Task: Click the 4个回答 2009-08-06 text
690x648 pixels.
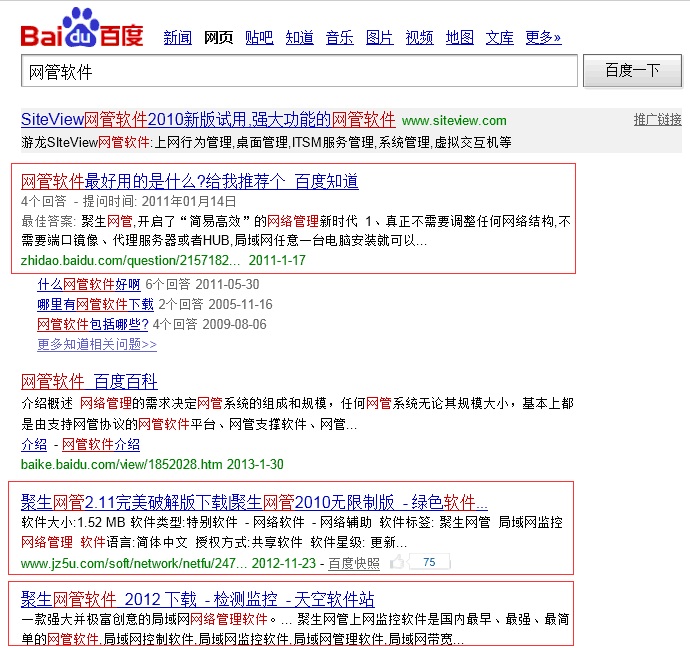Action: pos(209,324)
